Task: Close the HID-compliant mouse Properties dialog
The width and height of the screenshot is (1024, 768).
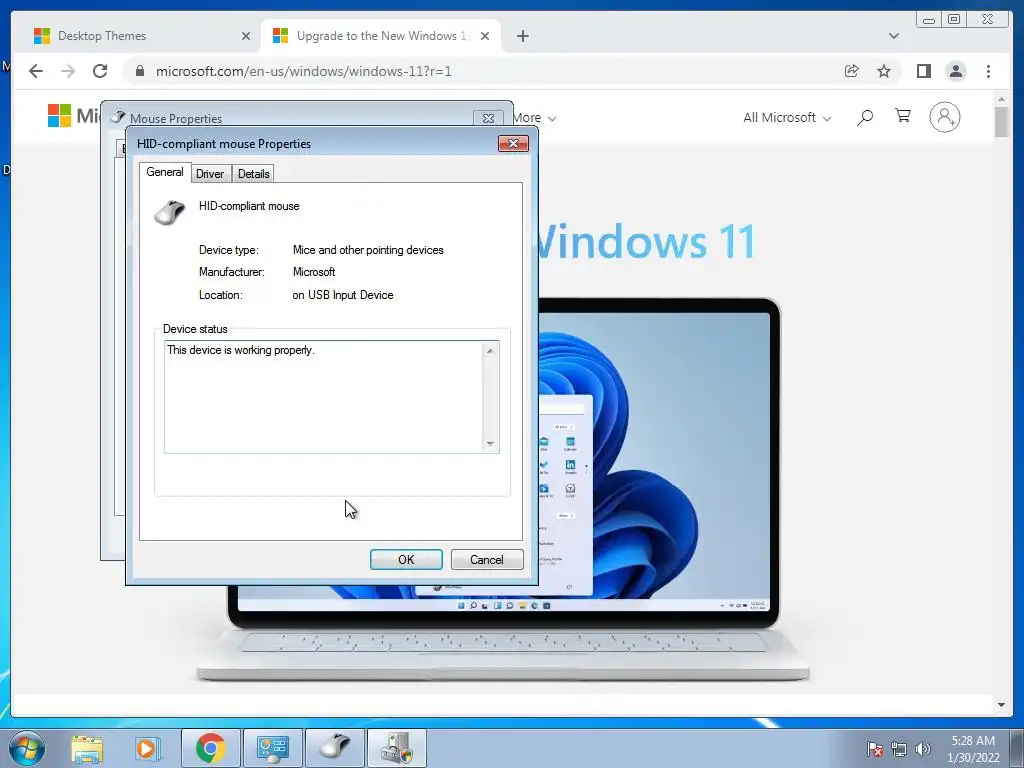Action: pyautogui.click(x=513, y=144)
